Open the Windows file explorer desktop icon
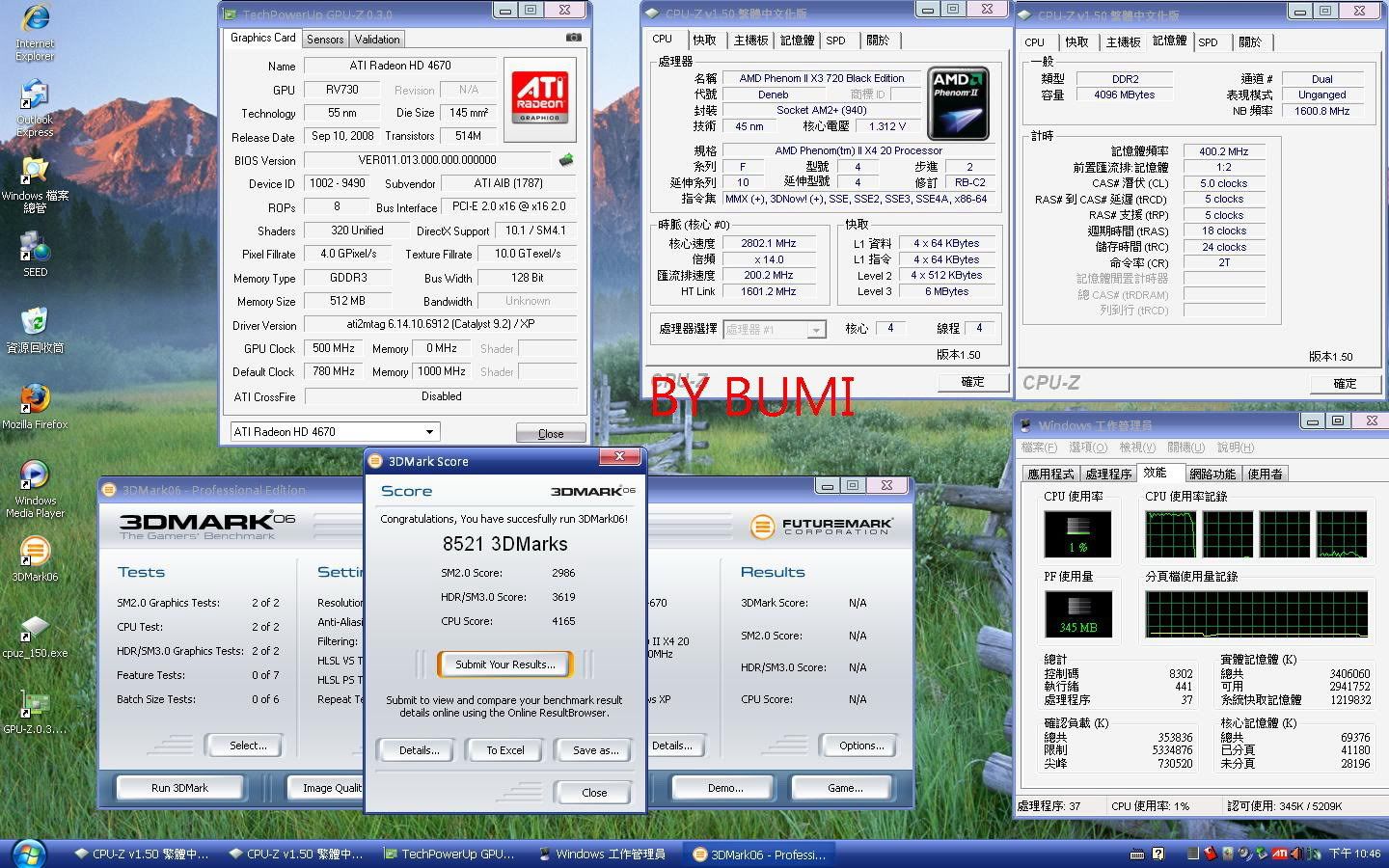Viewport: 1389px width, 868px height. 35,185
